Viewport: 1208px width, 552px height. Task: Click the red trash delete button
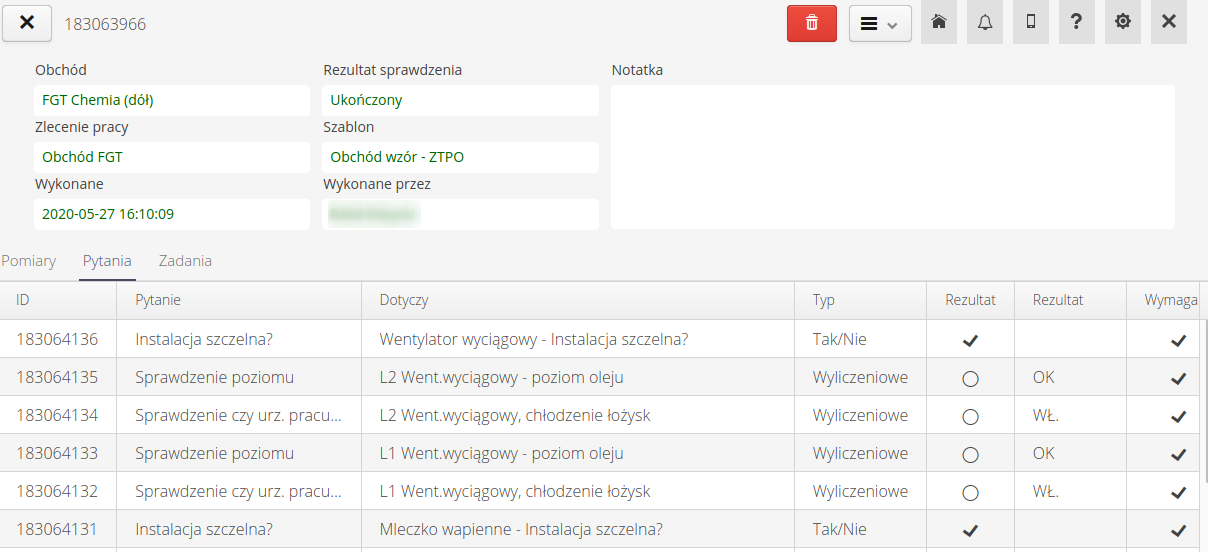(811, 23)
